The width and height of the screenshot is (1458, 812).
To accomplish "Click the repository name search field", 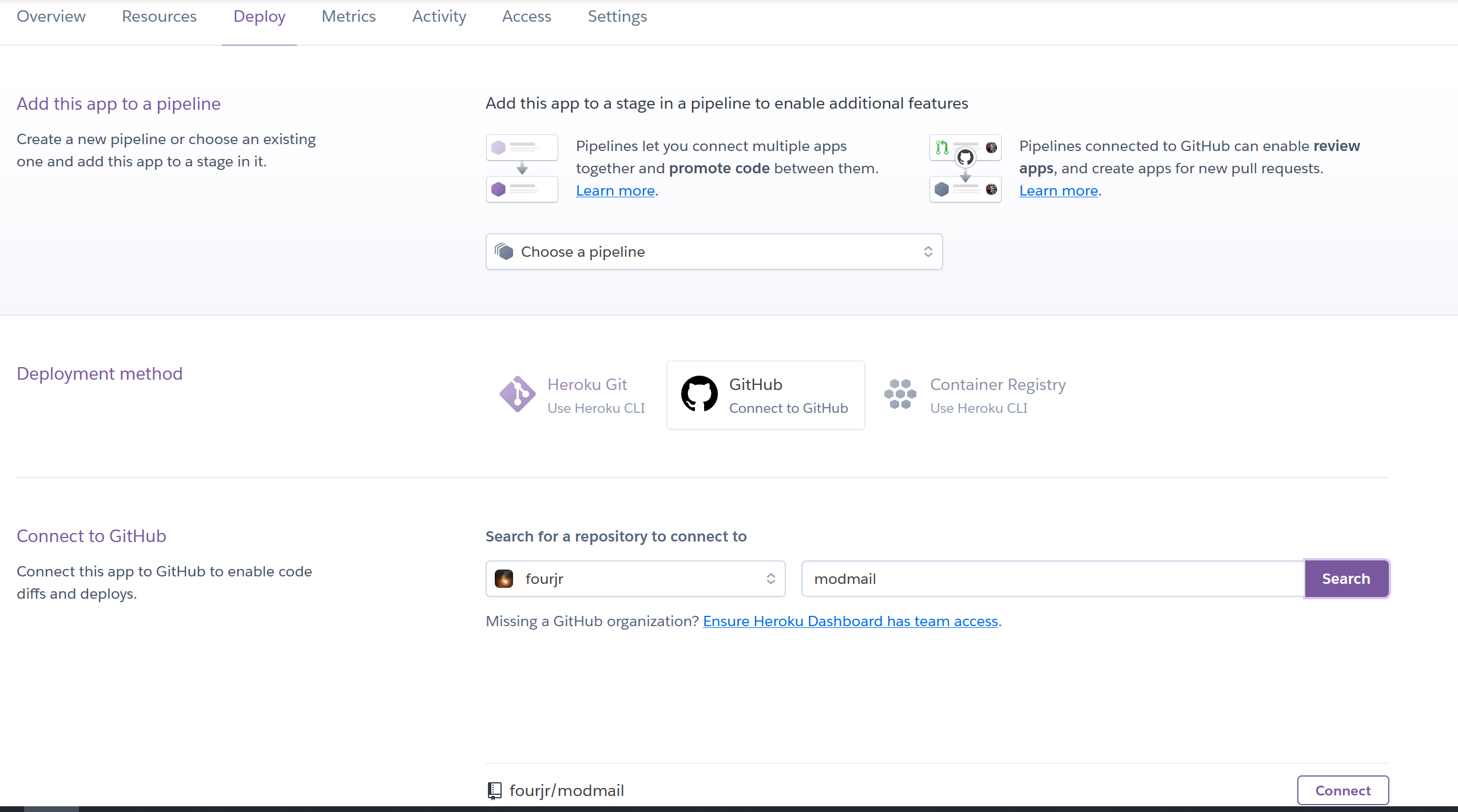I will click(x=1052, y=579).
